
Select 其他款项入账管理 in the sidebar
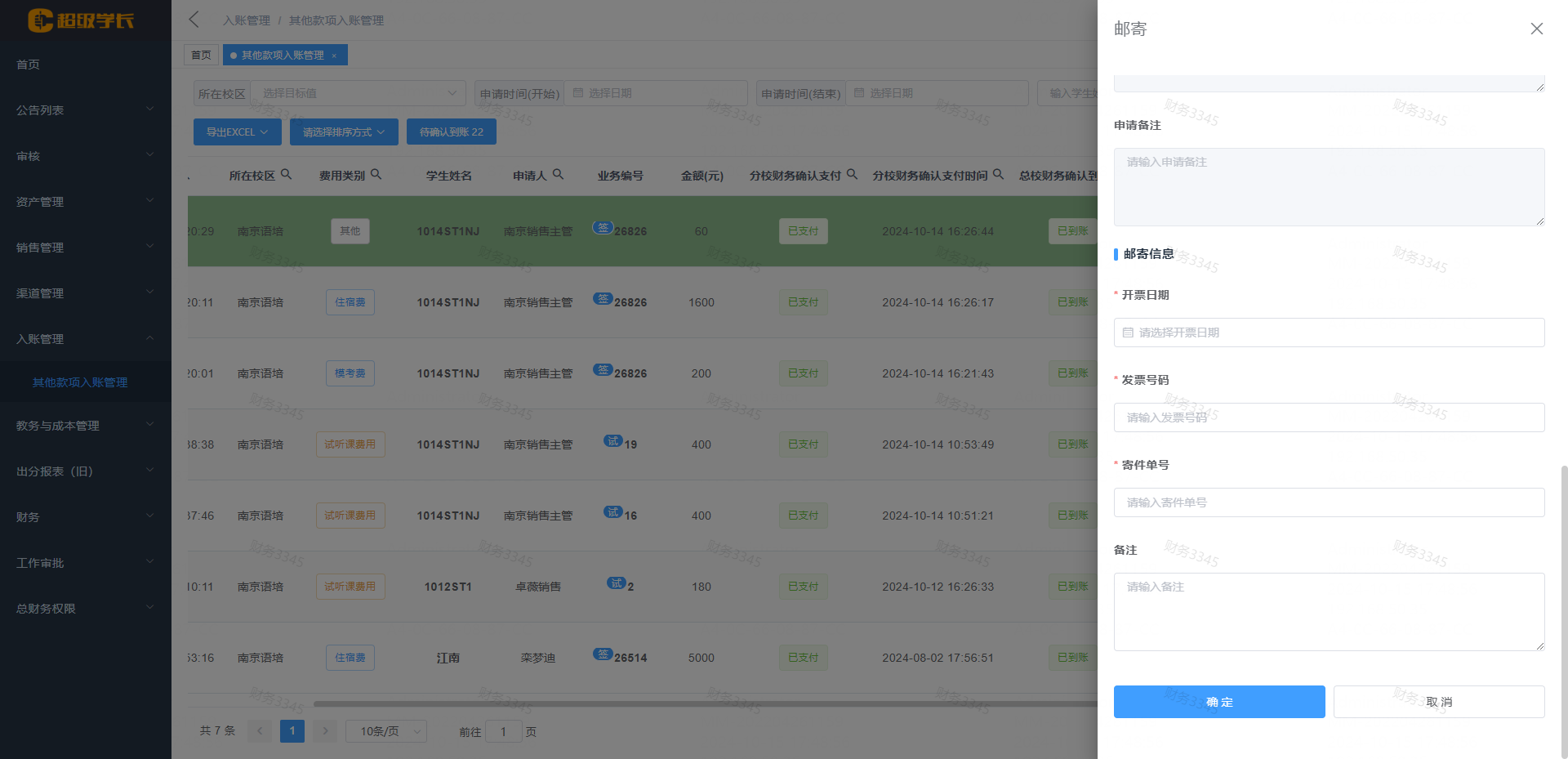tap(79, 382)
